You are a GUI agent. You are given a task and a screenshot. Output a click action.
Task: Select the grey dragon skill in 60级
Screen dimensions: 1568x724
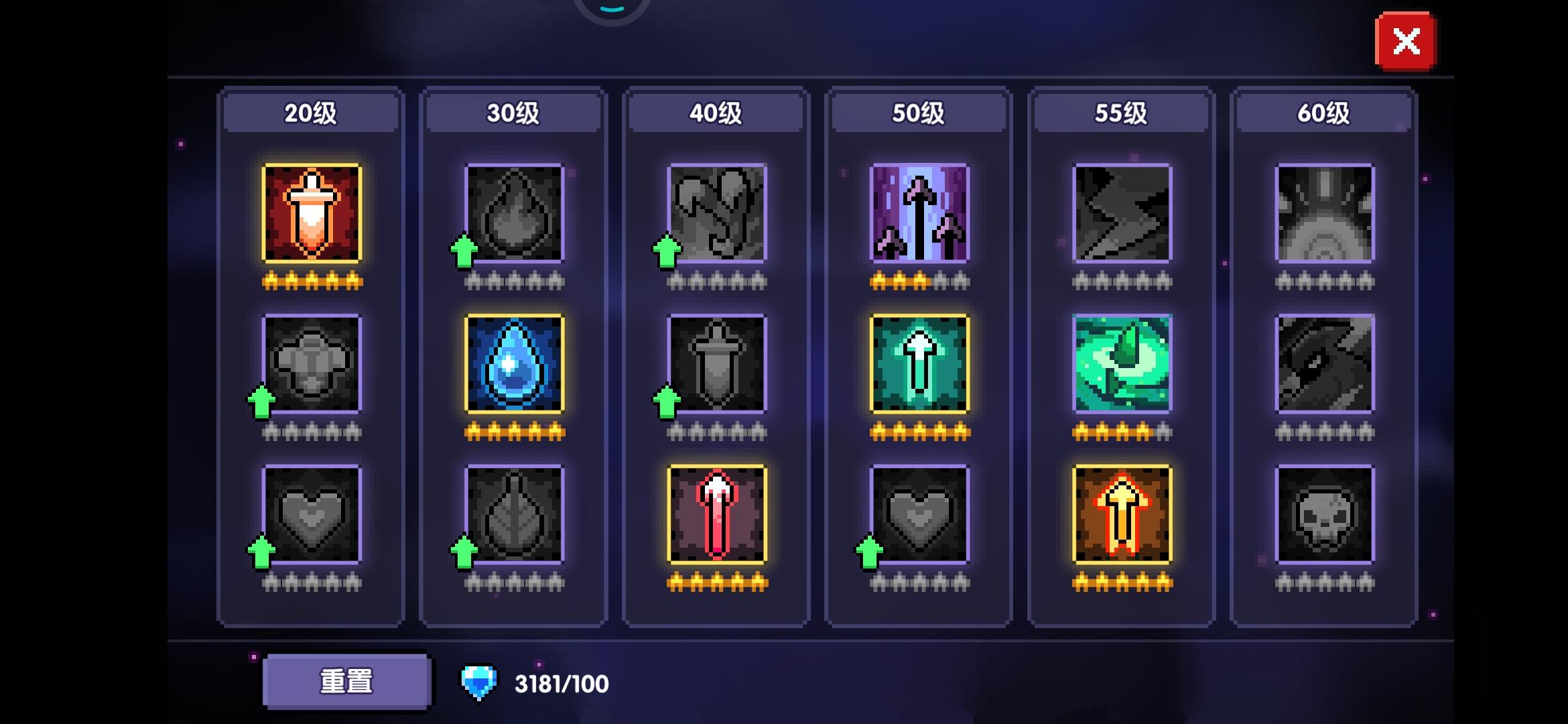click(1325, 363)
